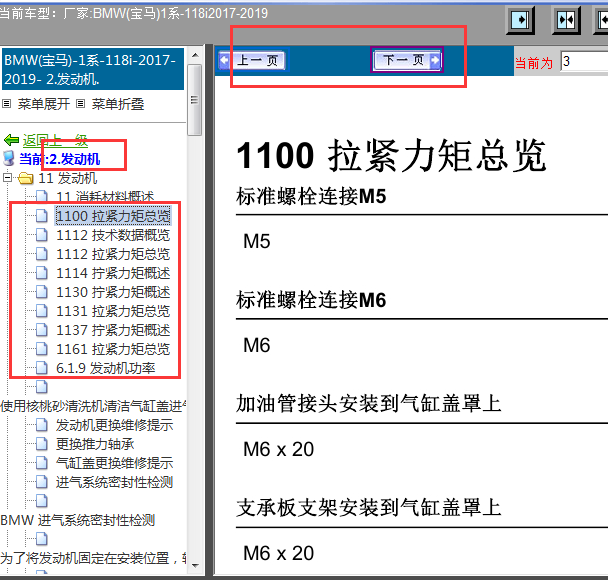Collapse the 11 发动机 folder node
Screen dimensions: 608x580
7,178
